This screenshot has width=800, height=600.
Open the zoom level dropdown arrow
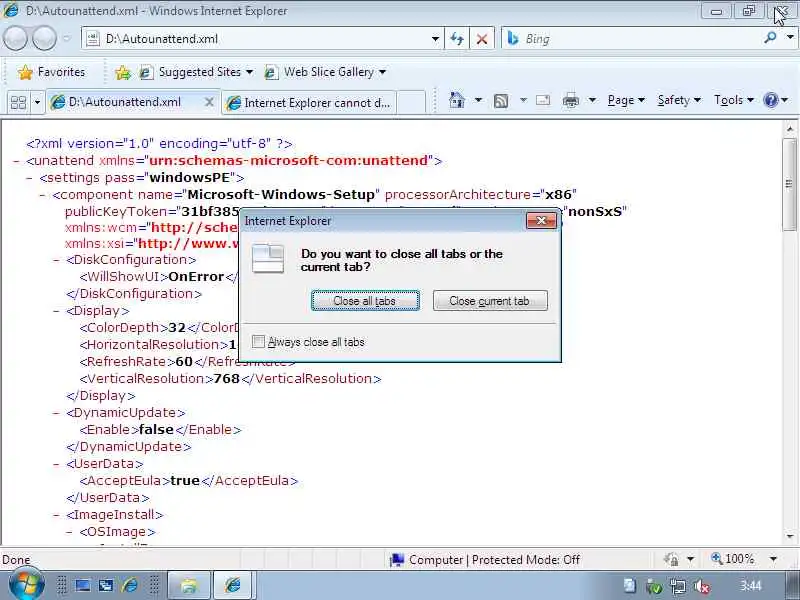(x=773, y=559)
